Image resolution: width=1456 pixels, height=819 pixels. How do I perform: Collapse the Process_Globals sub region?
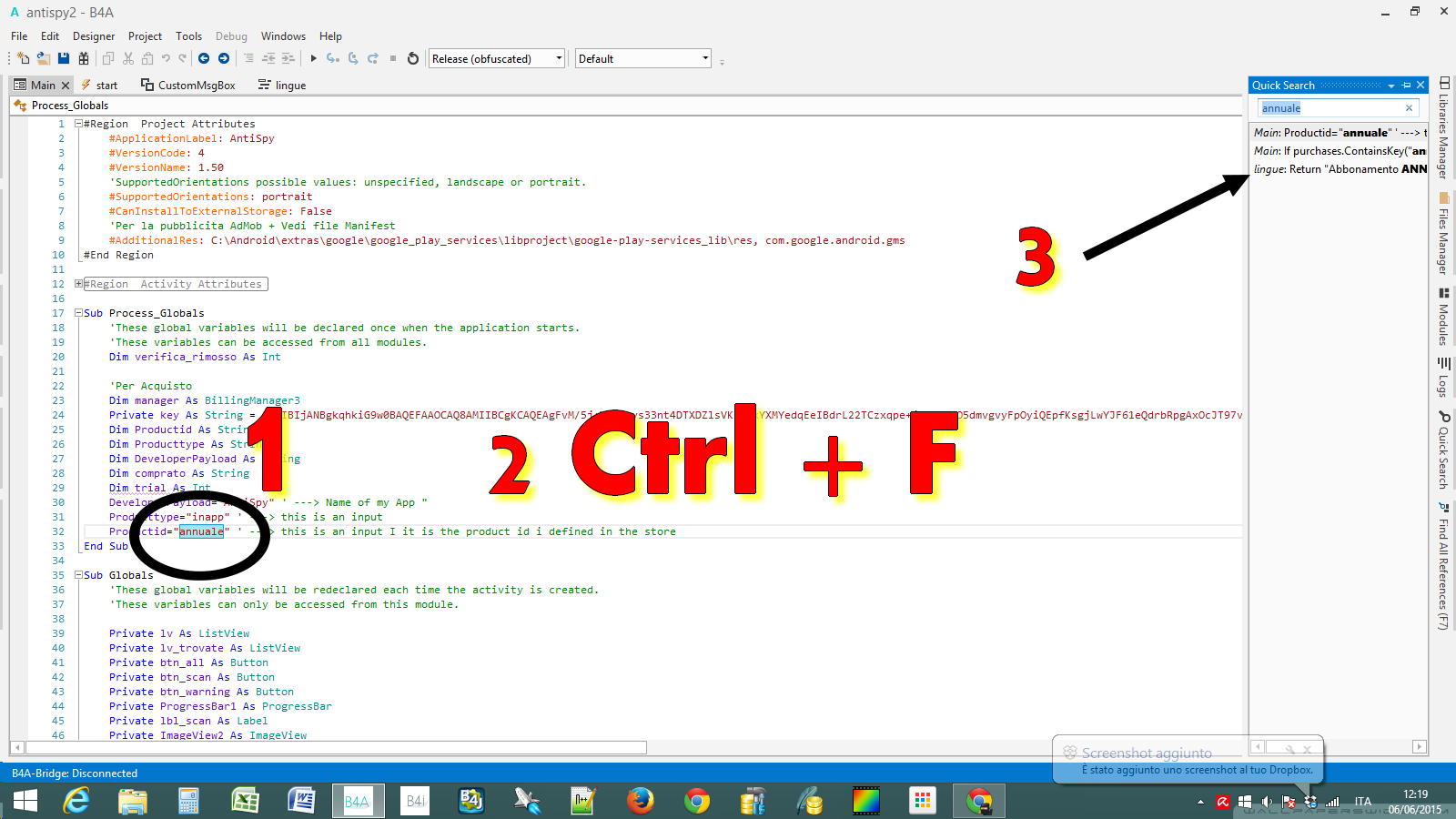tap(78, 312)
